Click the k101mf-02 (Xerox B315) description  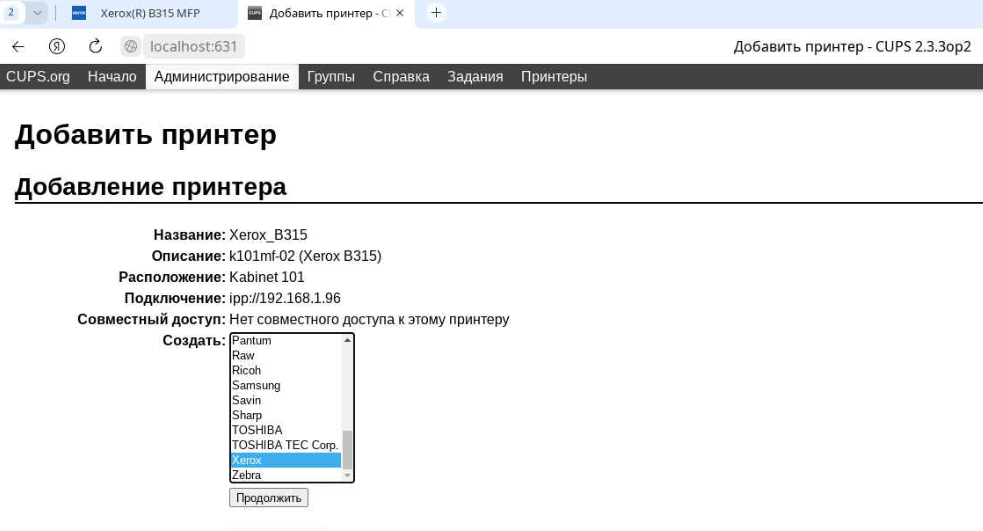tap(305, 256)
